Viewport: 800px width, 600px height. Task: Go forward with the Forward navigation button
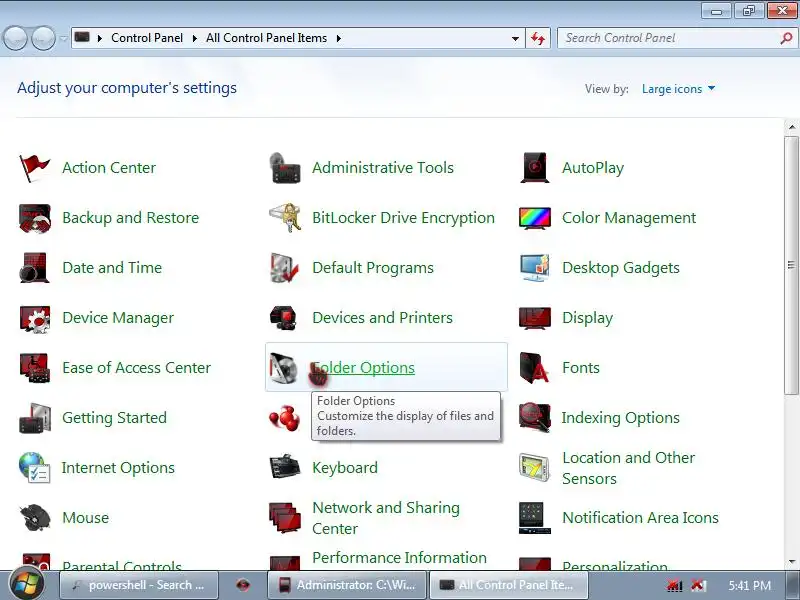(43, 38)
